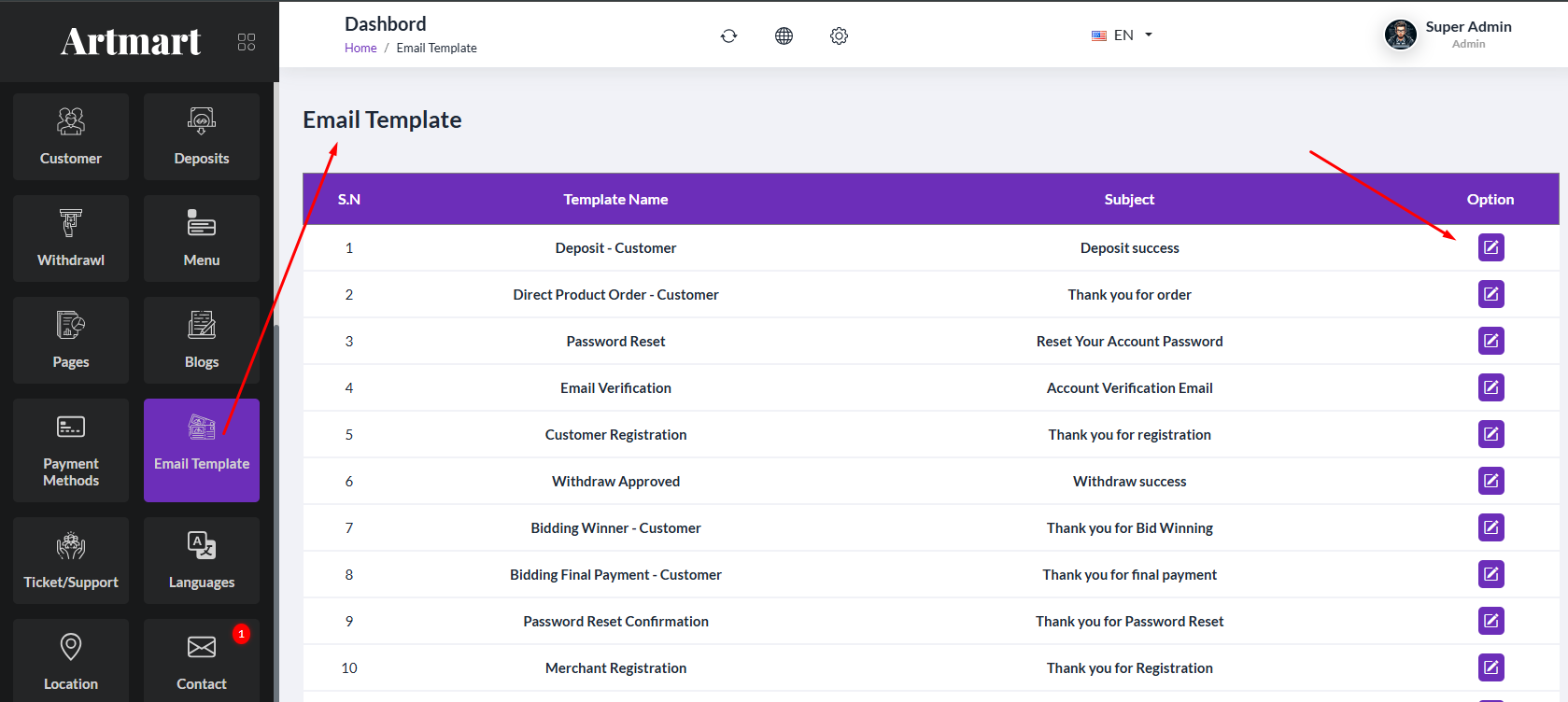Screen dimensions: 1568x702
Task: Toggle sidebar grid icon beside Artmart logo
Action: (x=247, y=42)
